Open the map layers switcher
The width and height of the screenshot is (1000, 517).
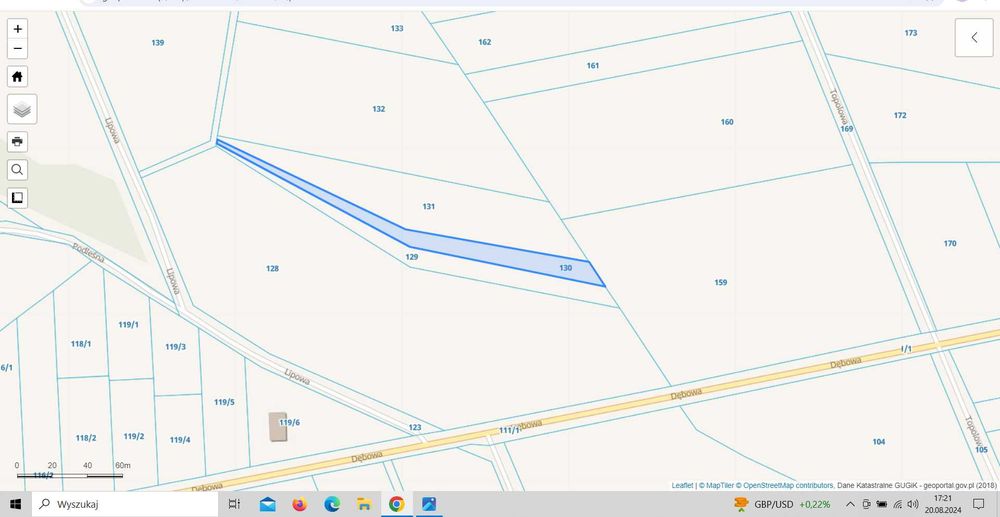(22, 109)
